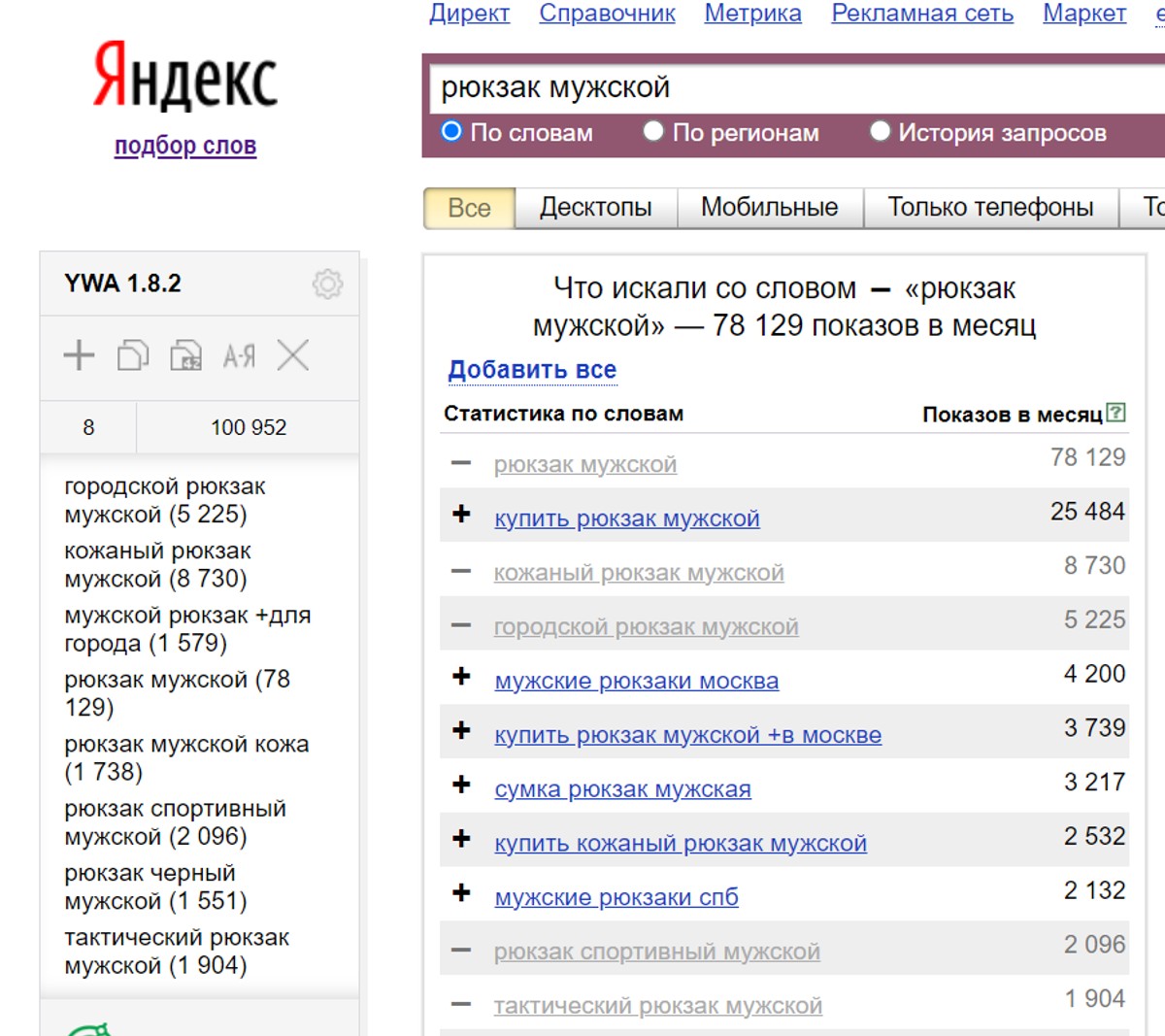Click the 'Показов в месяц' column header
This screenshot has width=1165, height=1036.
pyautogui.click(x=1013, y=415)
